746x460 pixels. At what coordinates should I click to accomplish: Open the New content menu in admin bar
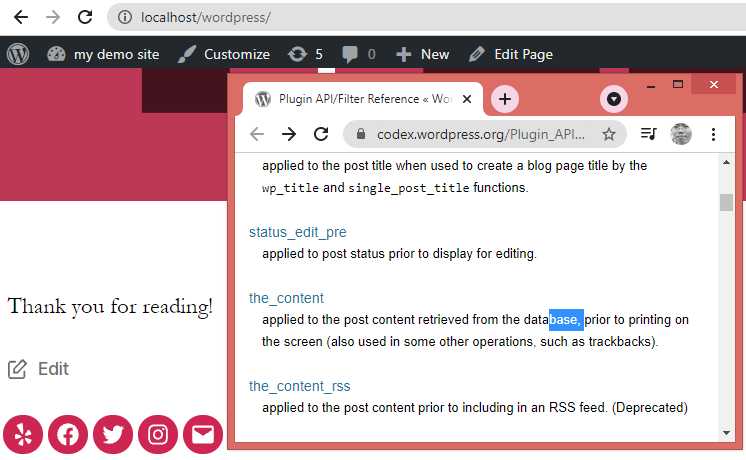(x=422, y=54)
